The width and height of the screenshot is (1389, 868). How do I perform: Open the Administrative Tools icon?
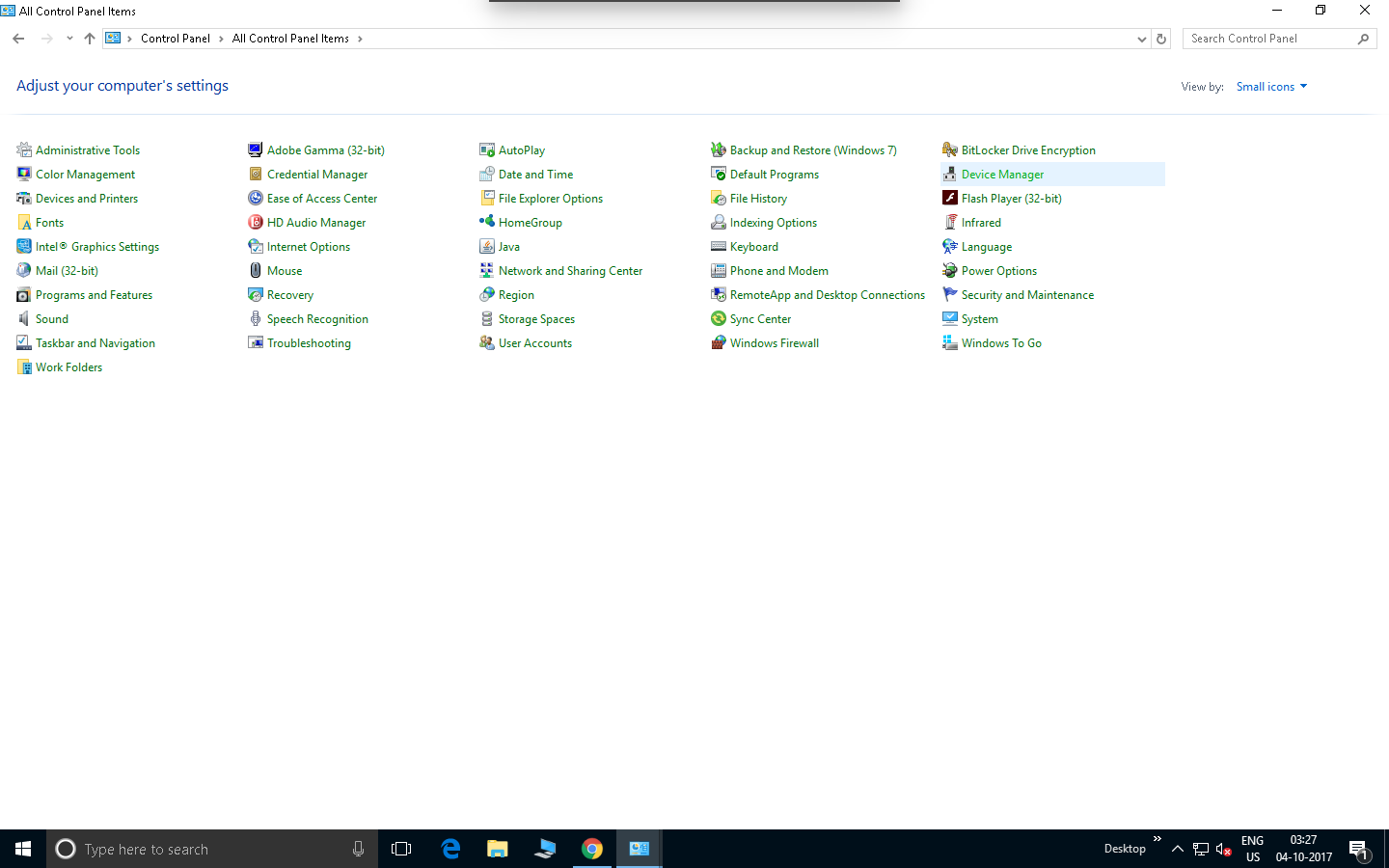point(24,149)
